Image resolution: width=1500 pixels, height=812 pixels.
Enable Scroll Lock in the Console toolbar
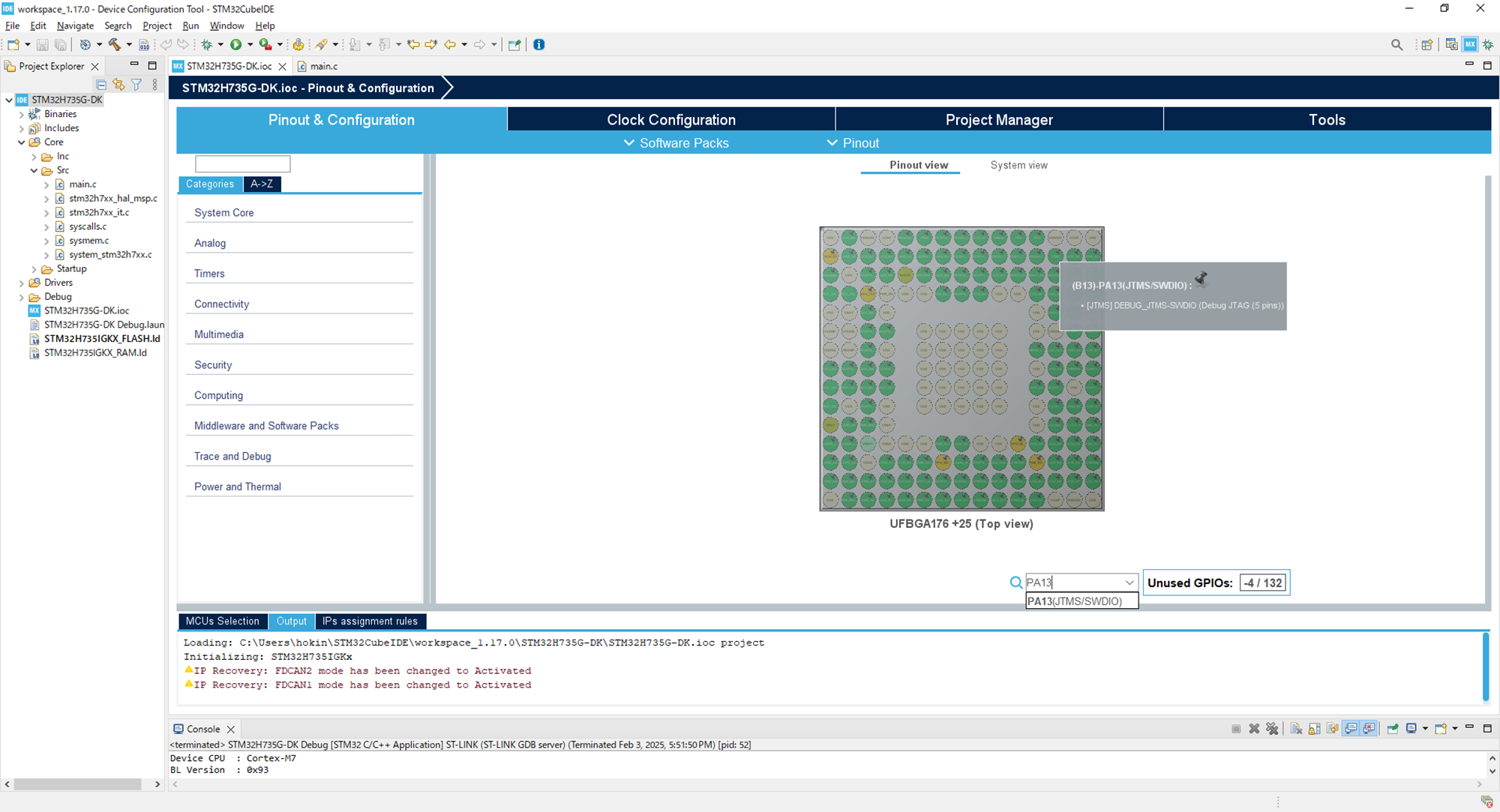coord(1313,728)
